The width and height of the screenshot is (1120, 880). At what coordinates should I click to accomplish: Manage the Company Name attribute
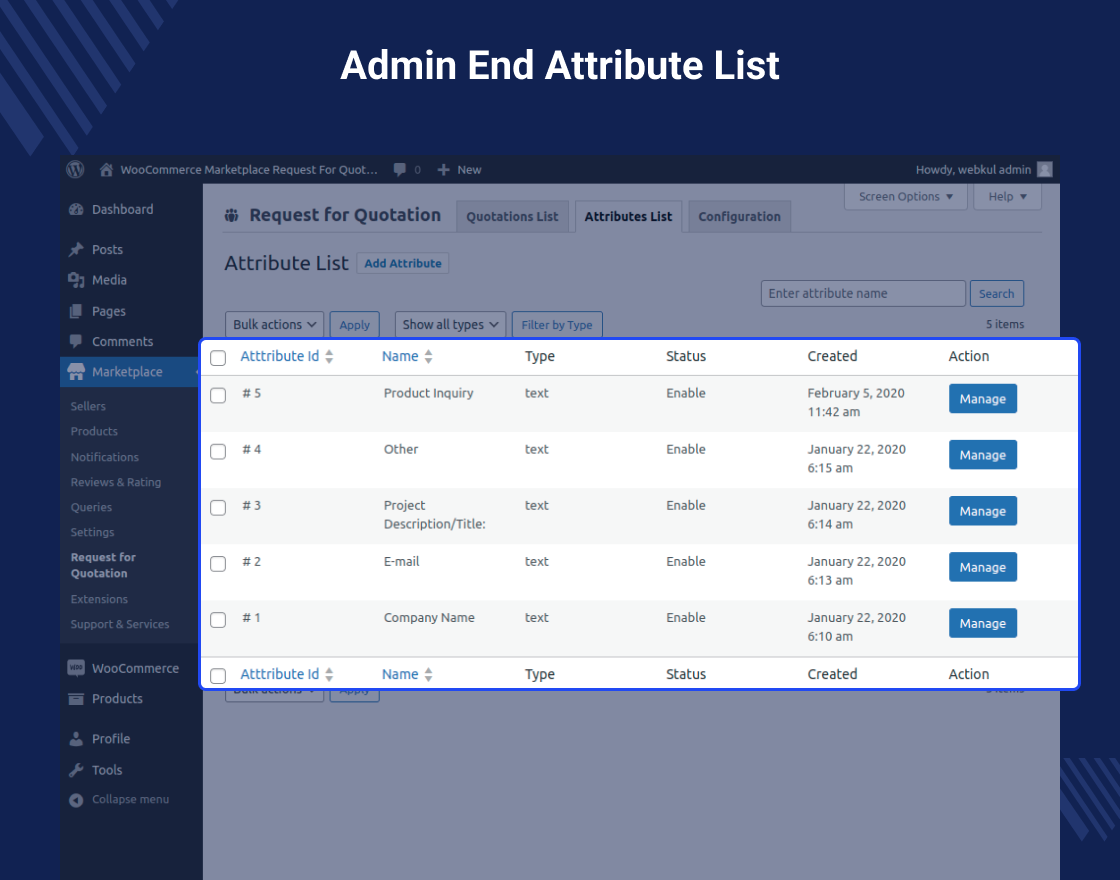pos(983,623)
